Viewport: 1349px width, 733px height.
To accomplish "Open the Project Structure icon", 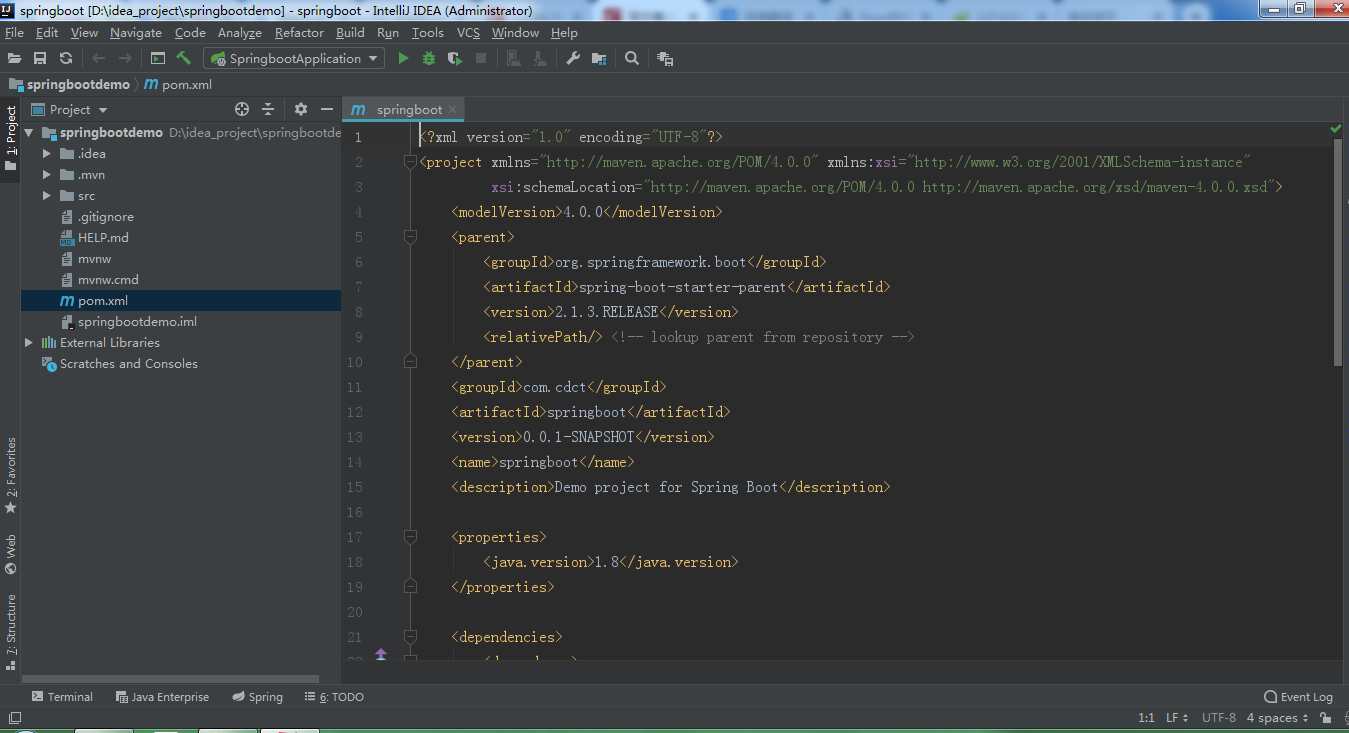I will point(599,59).
